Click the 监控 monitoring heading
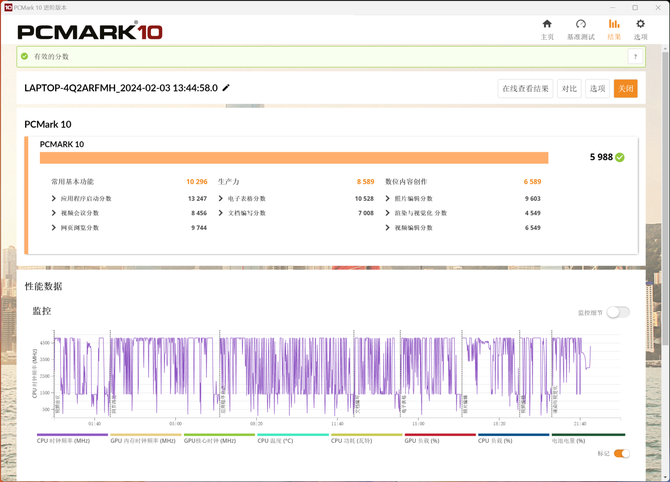 click(42, 311)
